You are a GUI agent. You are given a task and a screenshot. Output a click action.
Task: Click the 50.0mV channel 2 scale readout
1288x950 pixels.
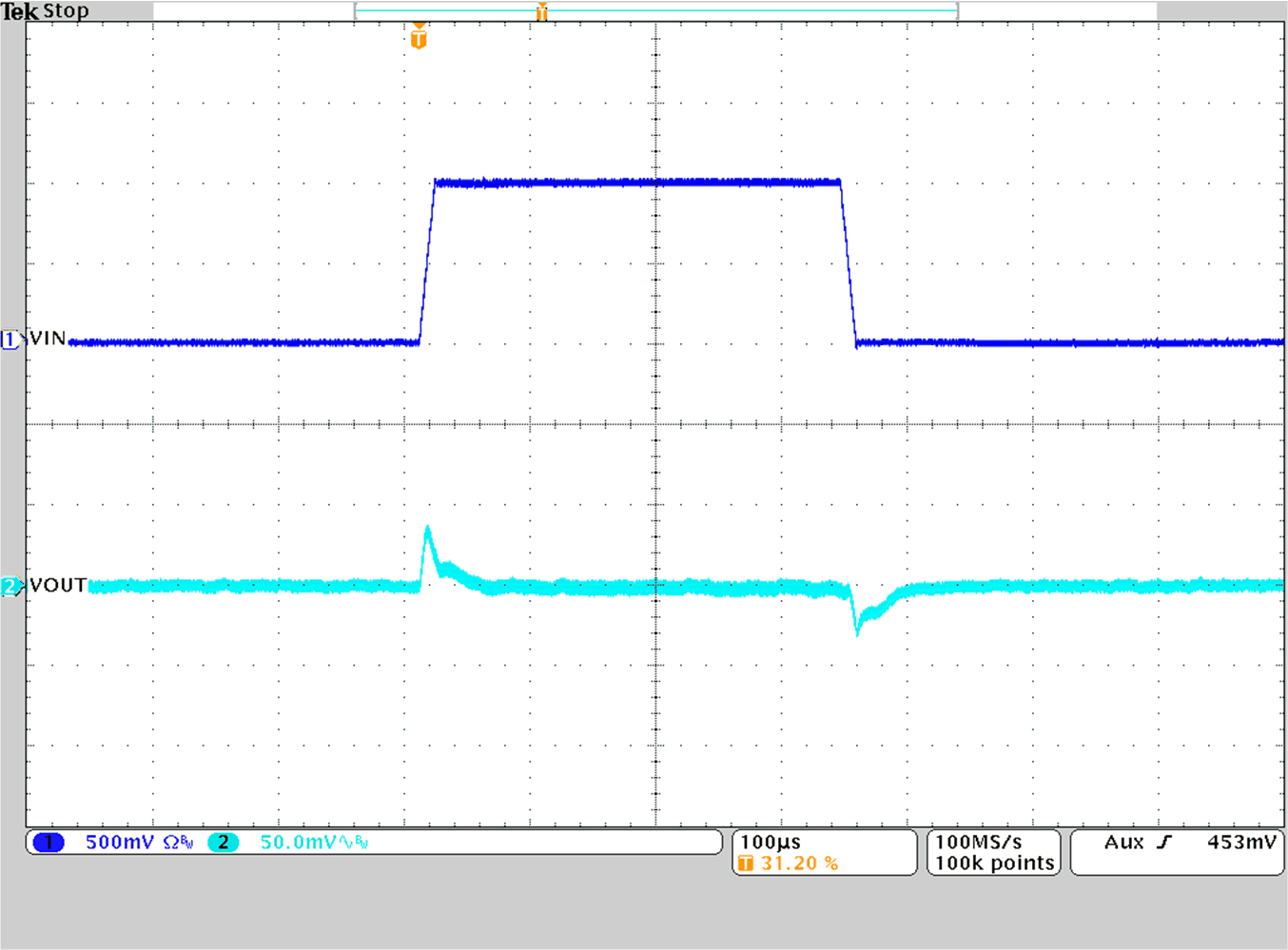pos(298,842)
